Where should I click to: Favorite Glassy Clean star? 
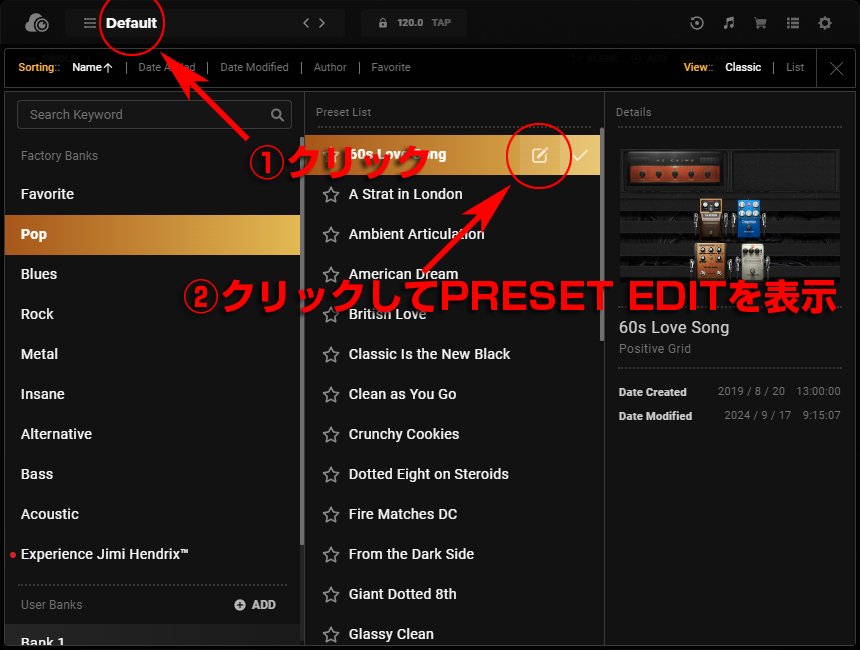331,635
